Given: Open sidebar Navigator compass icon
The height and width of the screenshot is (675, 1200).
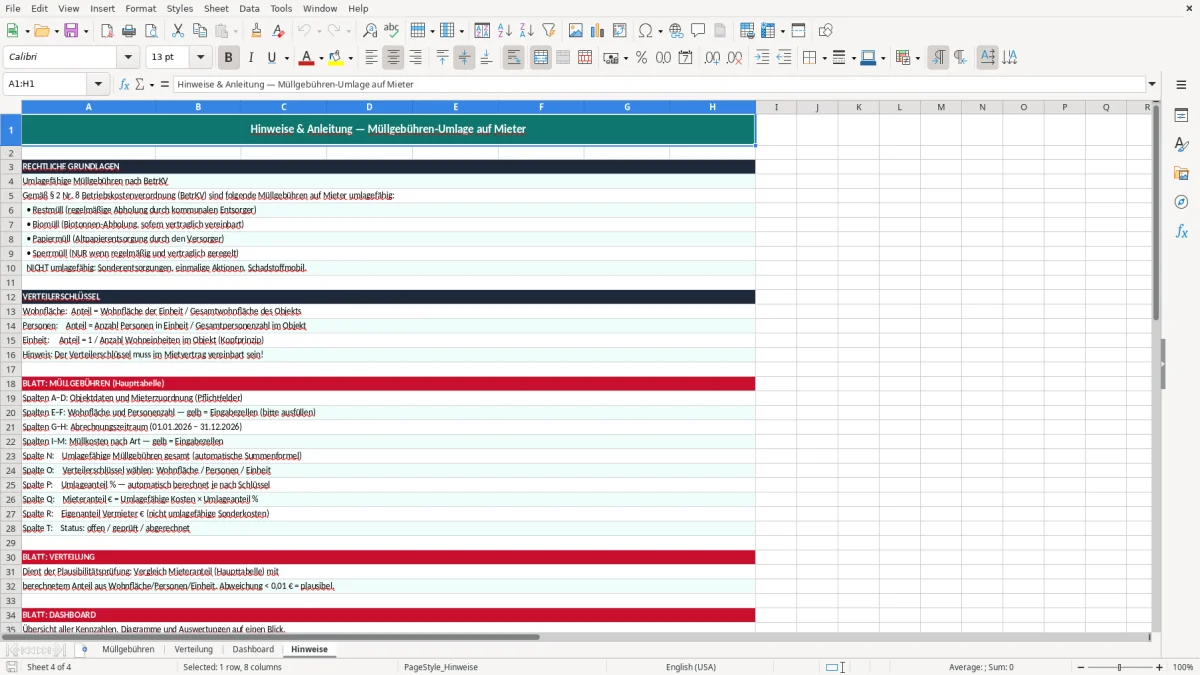Looking at the screenshot, I should (1181, 202).
